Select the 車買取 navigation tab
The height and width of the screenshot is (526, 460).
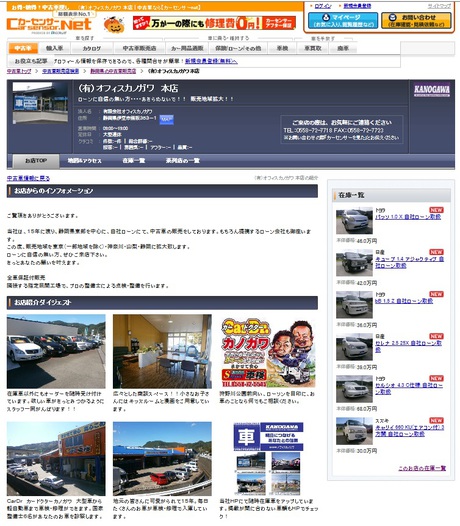click(x=313, y=48)
